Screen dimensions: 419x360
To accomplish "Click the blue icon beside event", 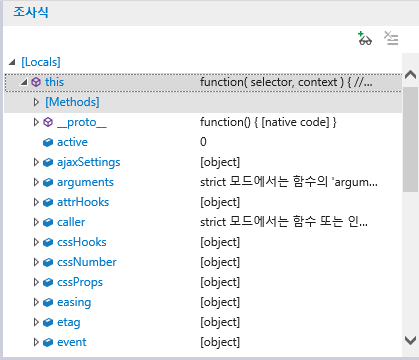I will tap(48, 342).
